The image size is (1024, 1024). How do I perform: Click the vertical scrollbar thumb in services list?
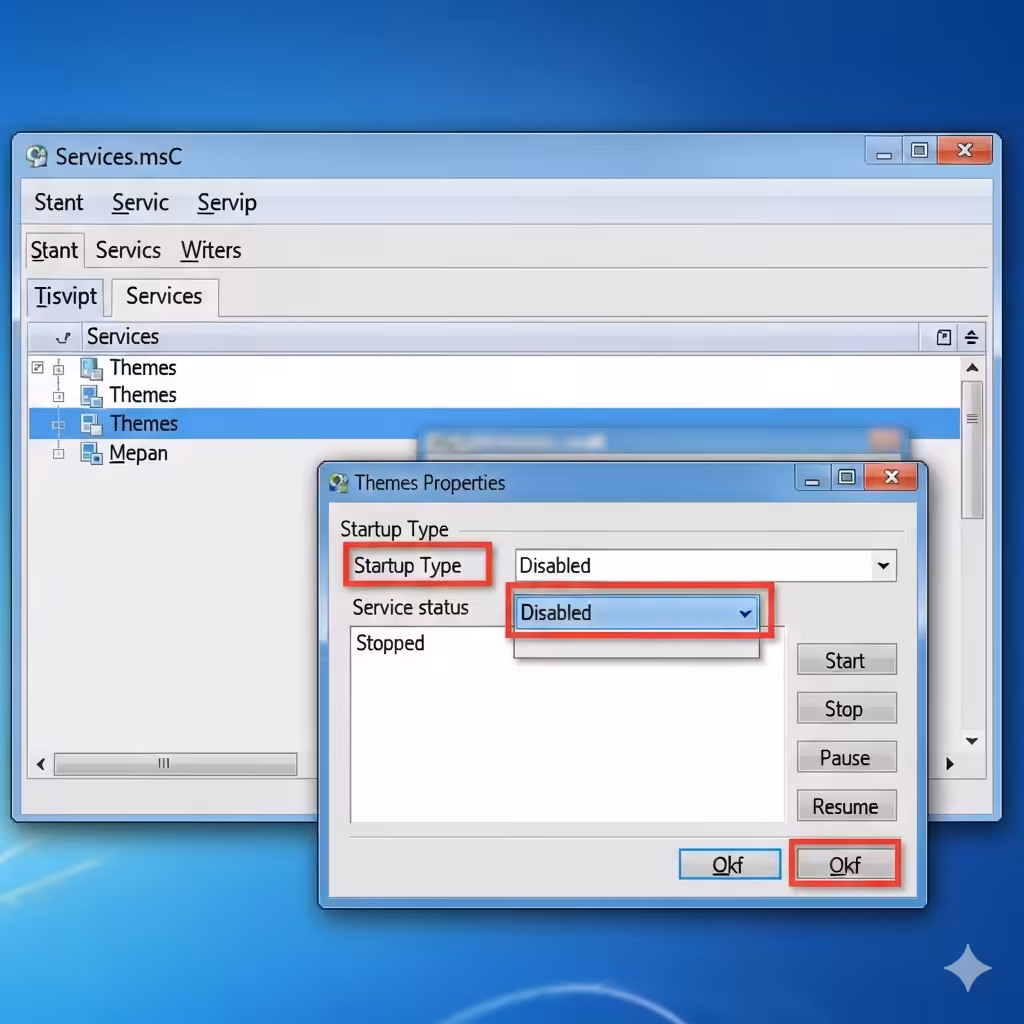tap(972, 449)
